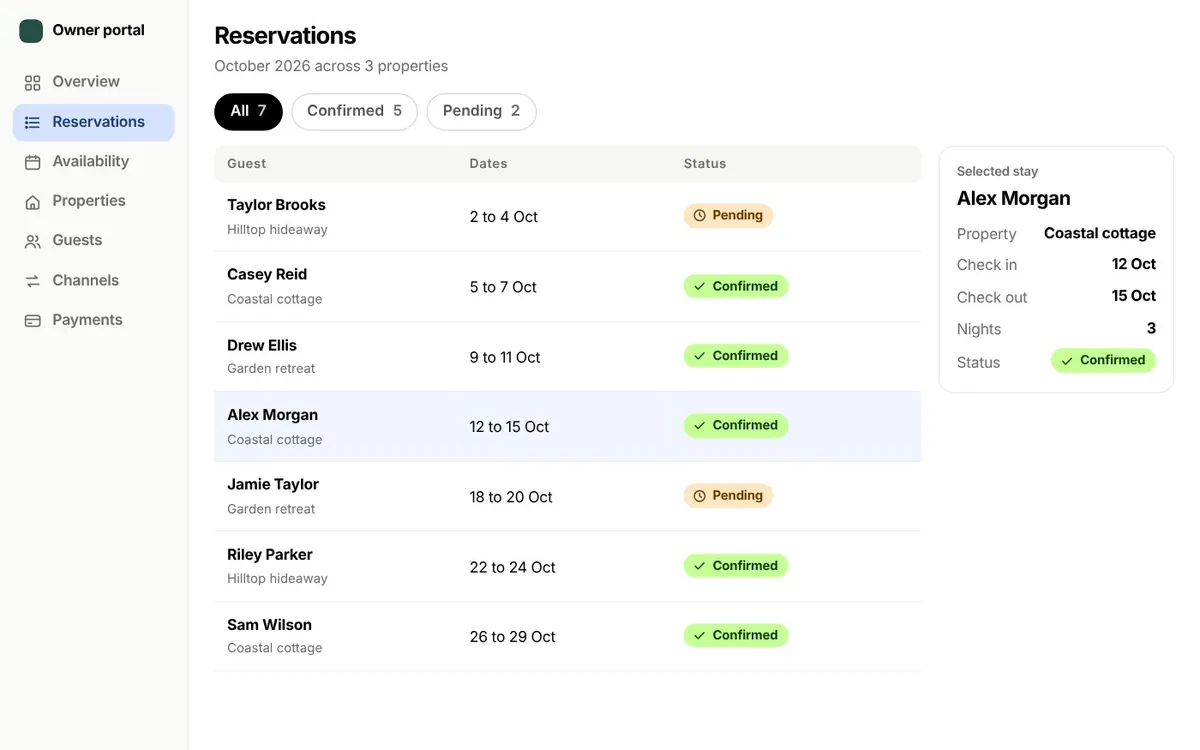The height and width of the screenshot is (750, 1200).
Task: Click the Nights value 3
Action: point(1151,328)
